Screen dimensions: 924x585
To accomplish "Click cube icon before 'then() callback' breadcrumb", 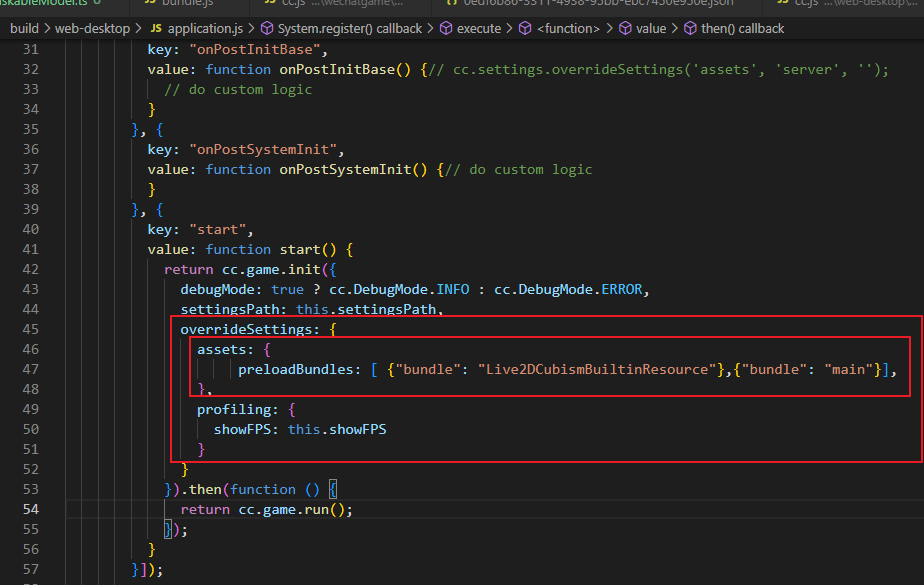I will pos(690,28).
